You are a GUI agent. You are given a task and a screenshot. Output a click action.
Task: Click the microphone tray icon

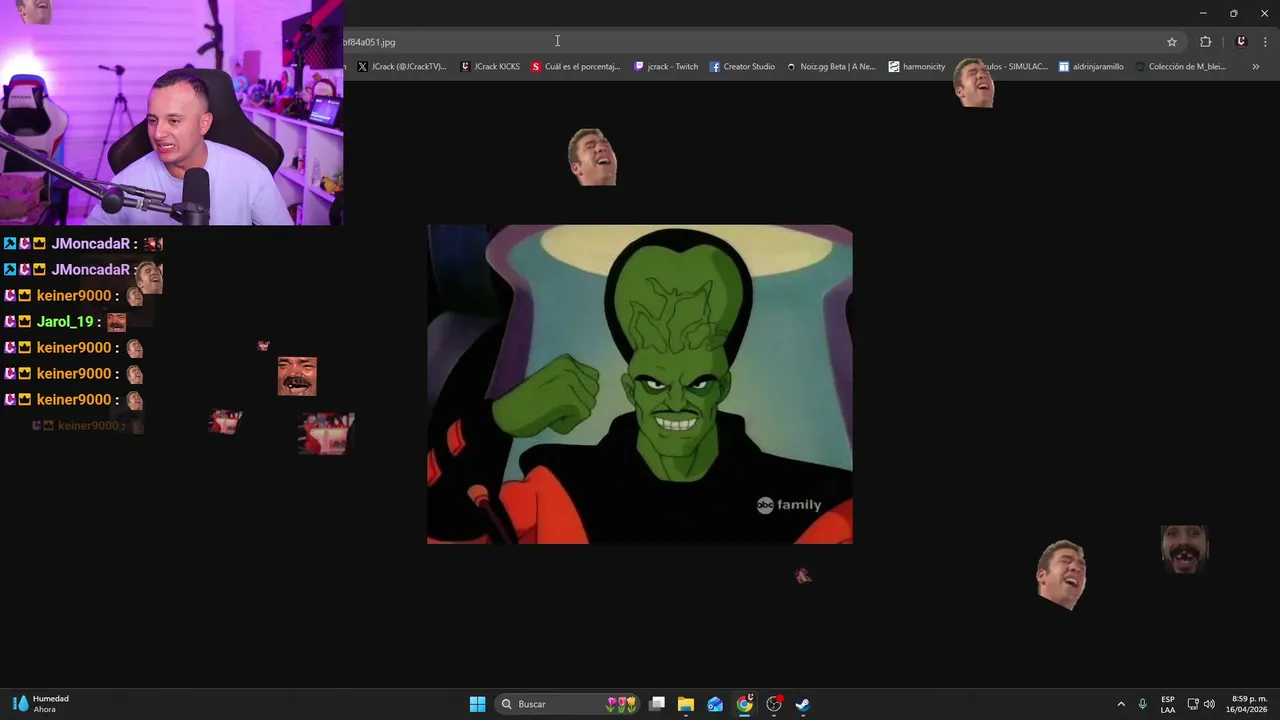click(1143, 704)
